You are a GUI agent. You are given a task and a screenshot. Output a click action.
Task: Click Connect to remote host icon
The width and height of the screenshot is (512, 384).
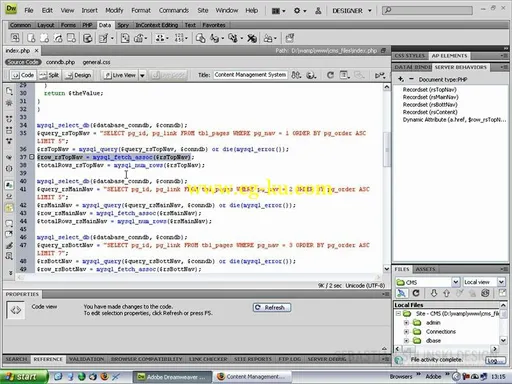[402, 293]
